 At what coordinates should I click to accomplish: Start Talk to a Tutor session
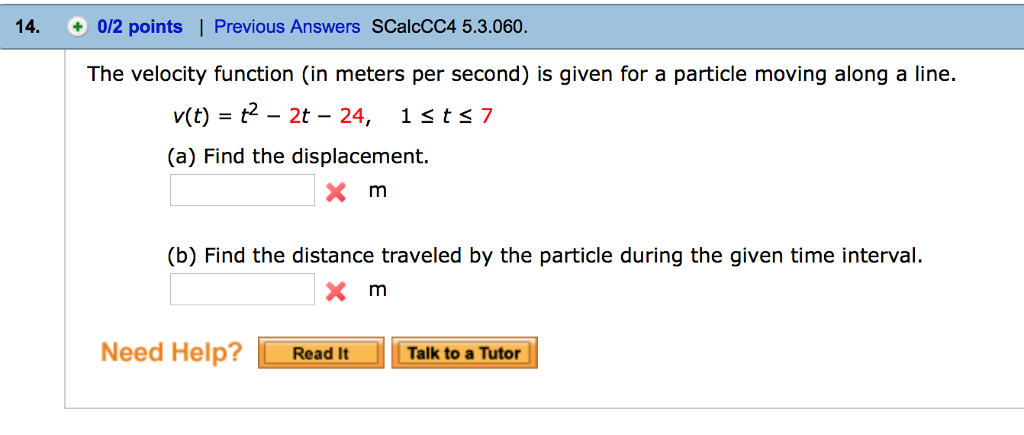tap(464, 353)
